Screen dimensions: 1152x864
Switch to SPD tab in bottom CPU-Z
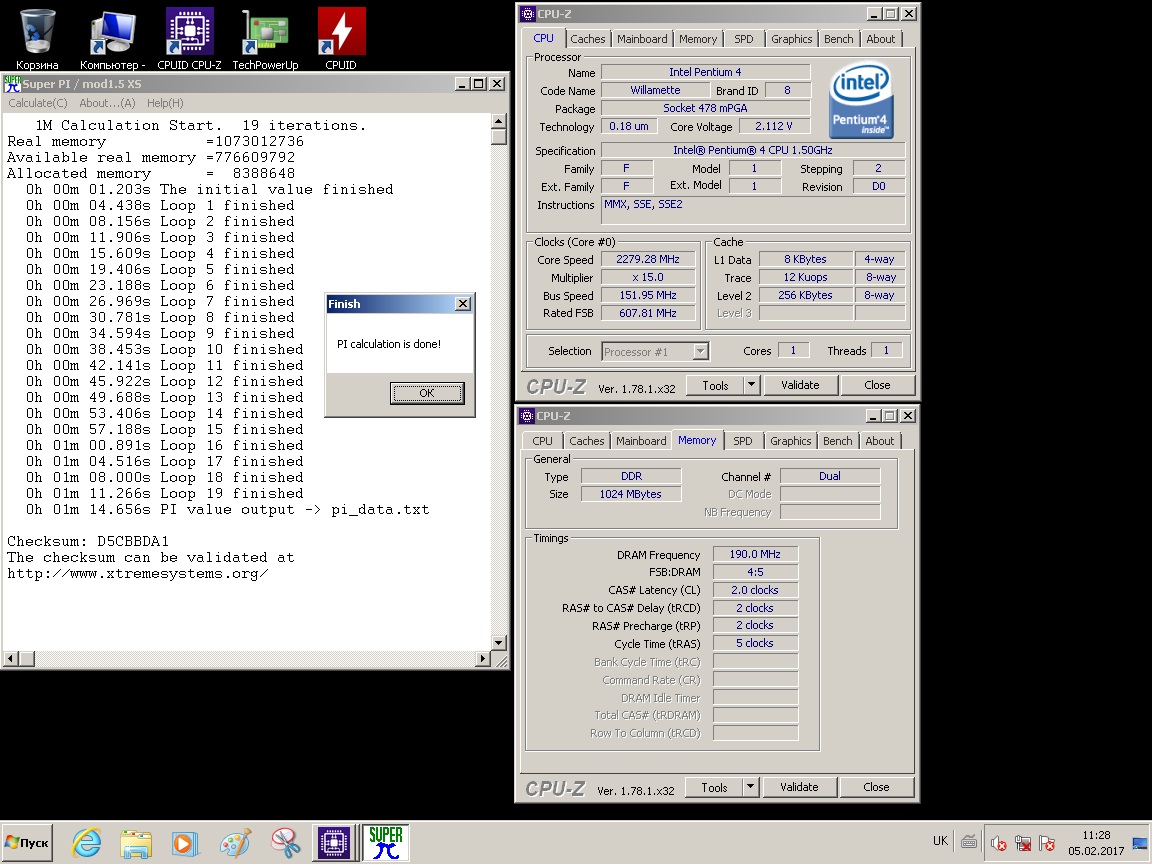743,441
